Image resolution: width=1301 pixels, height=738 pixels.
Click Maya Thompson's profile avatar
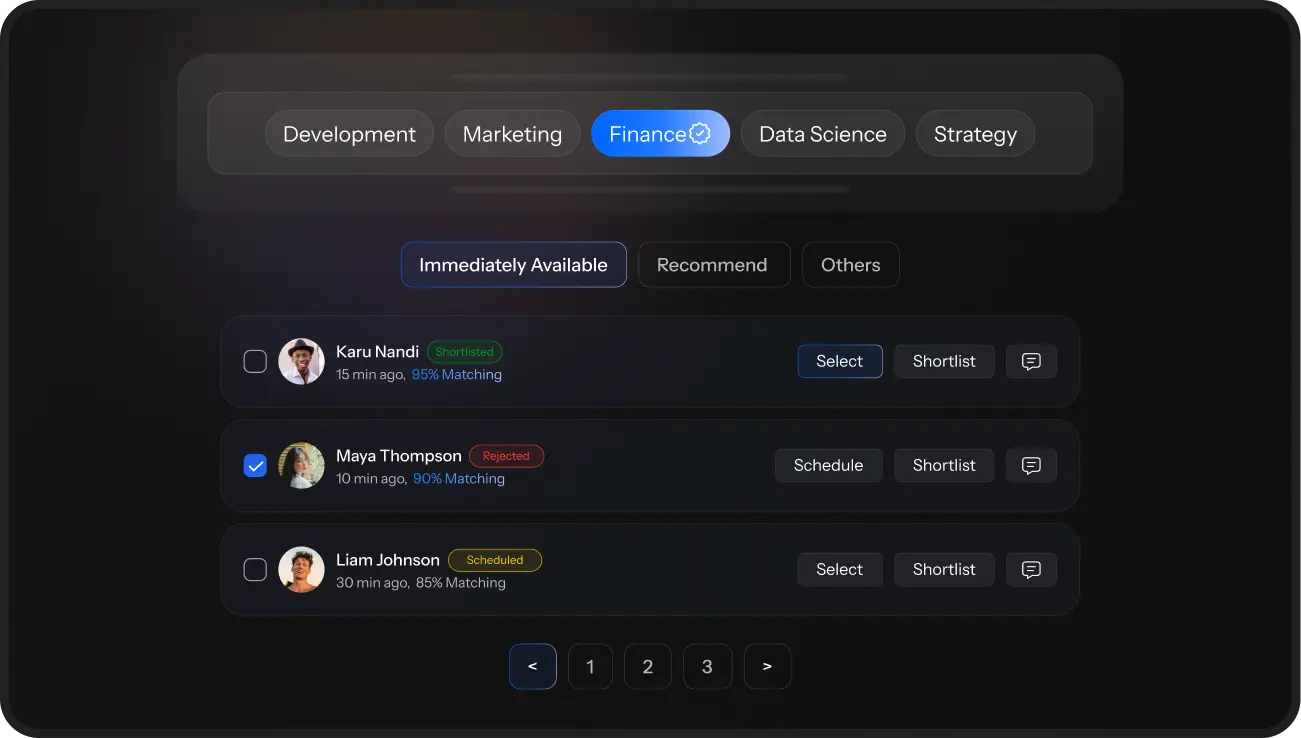301,466
